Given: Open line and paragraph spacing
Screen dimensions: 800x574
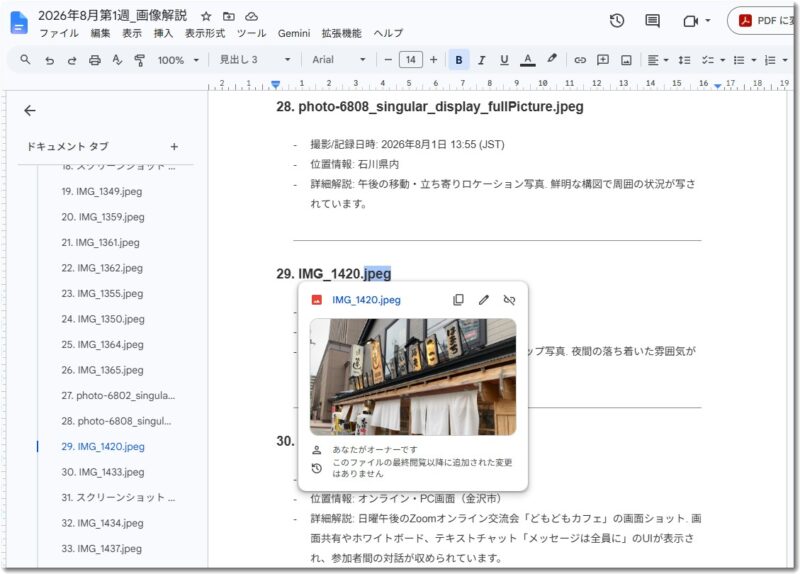Looking at the screenshot, I should tap(684, 60).
